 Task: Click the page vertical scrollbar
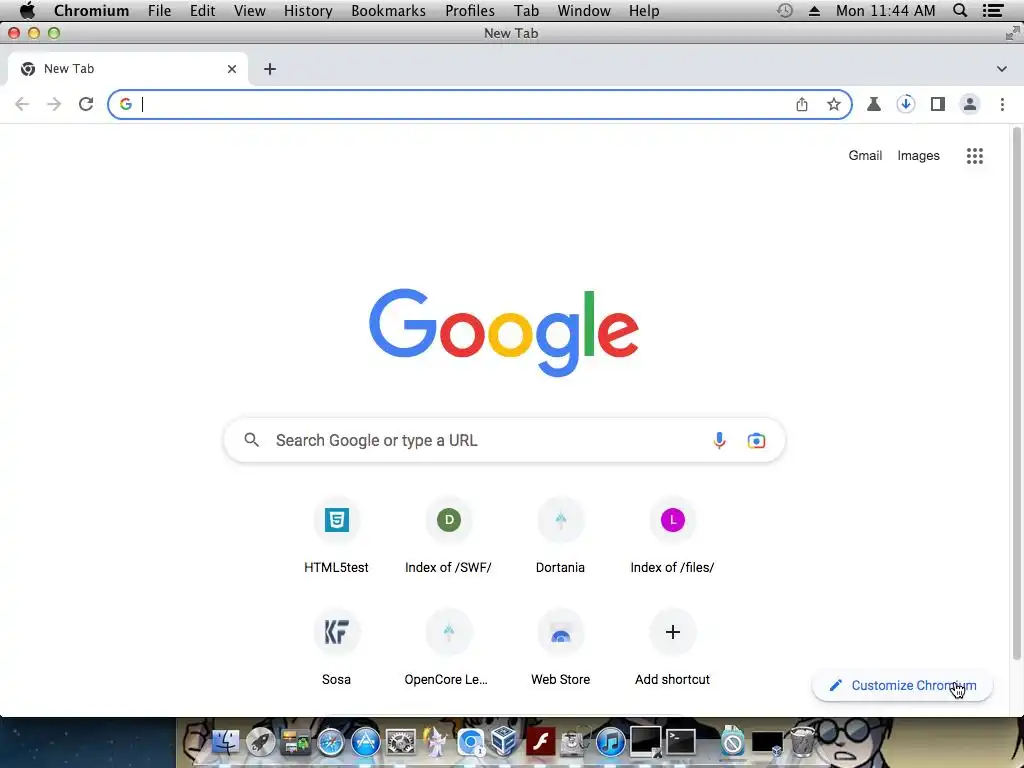pyautogui.click(x=1016, y=394)
